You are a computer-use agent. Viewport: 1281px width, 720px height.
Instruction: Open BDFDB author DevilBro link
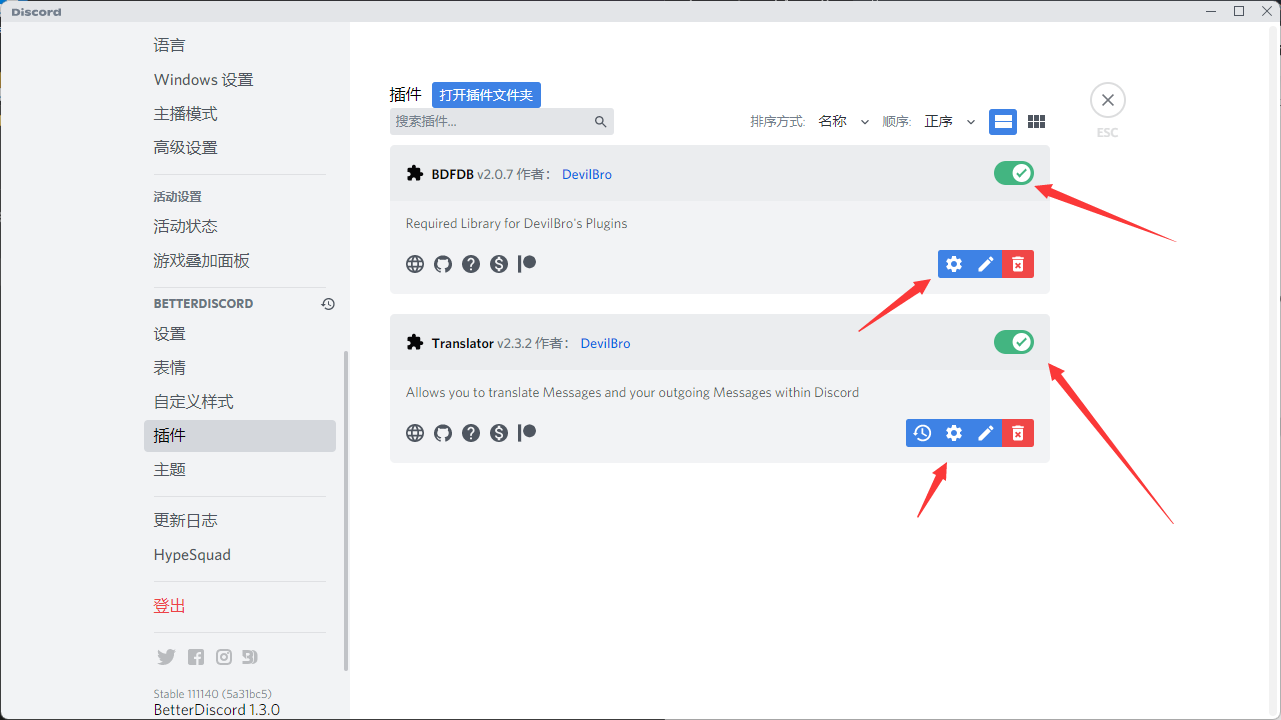[587, 174]
